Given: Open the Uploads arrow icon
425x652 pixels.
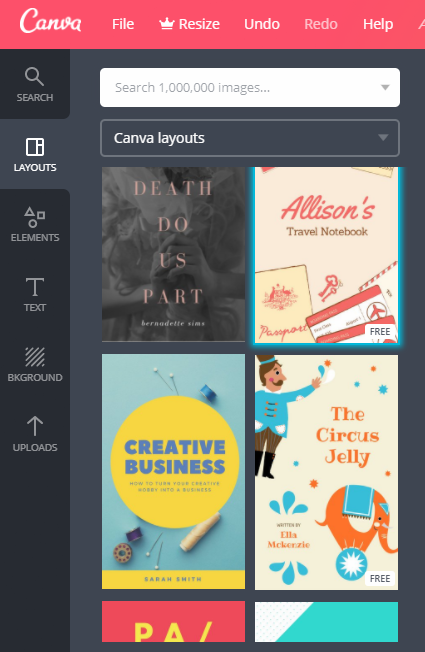Looking at the screenshot, I should [x=35, y=426].
